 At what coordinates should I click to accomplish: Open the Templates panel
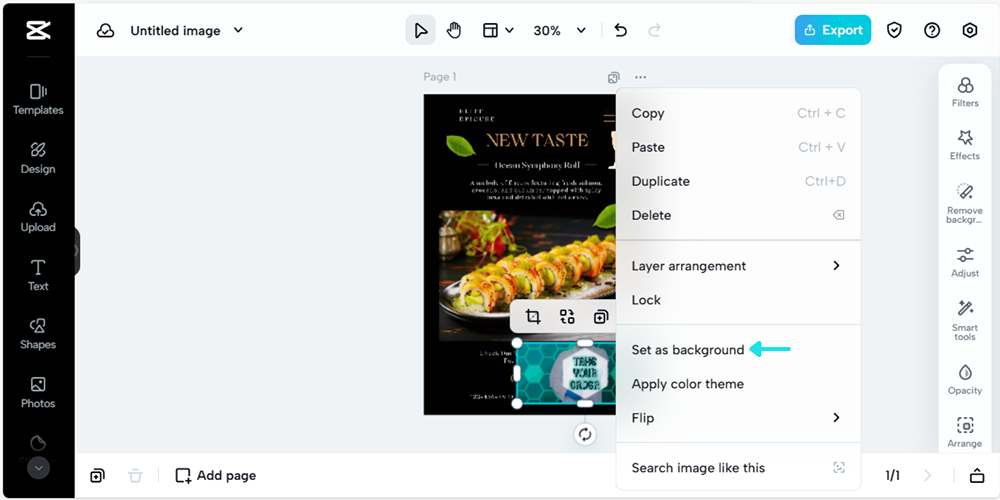coord(38,99)
